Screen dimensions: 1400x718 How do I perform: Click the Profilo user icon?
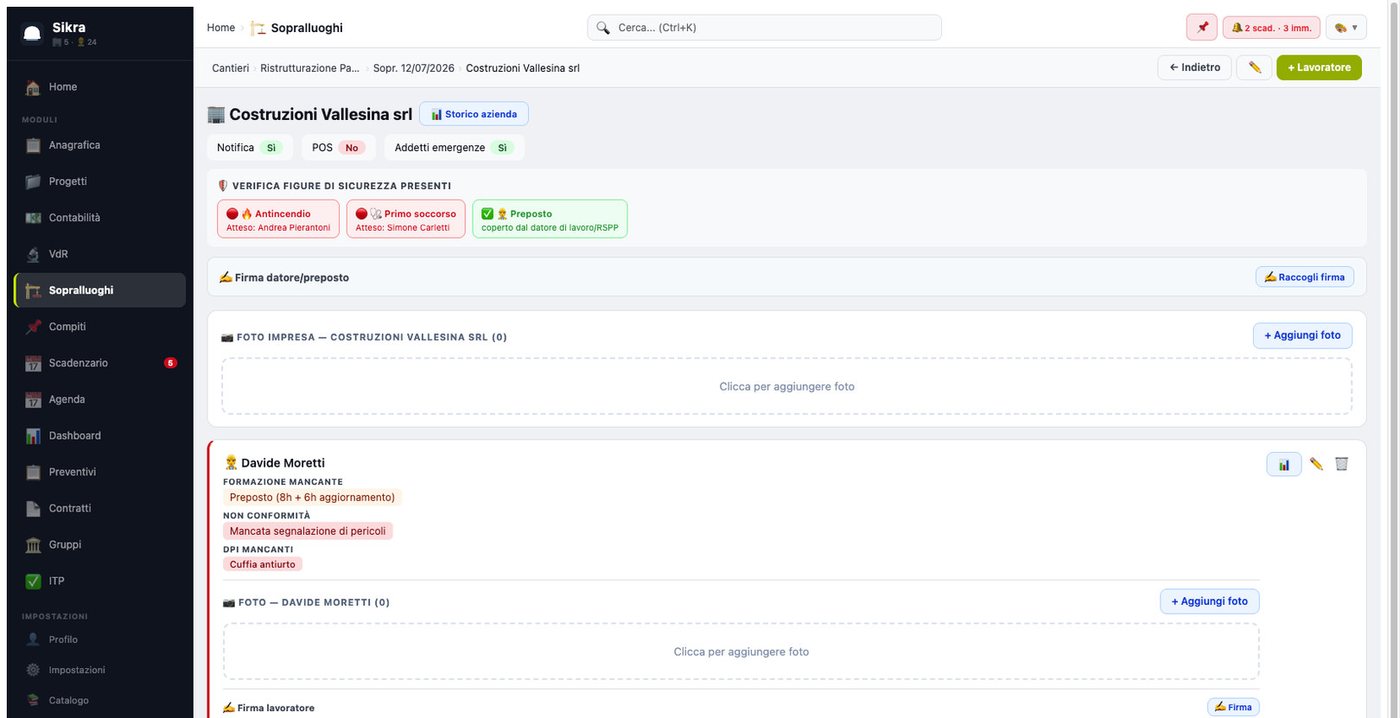point(33,639)
